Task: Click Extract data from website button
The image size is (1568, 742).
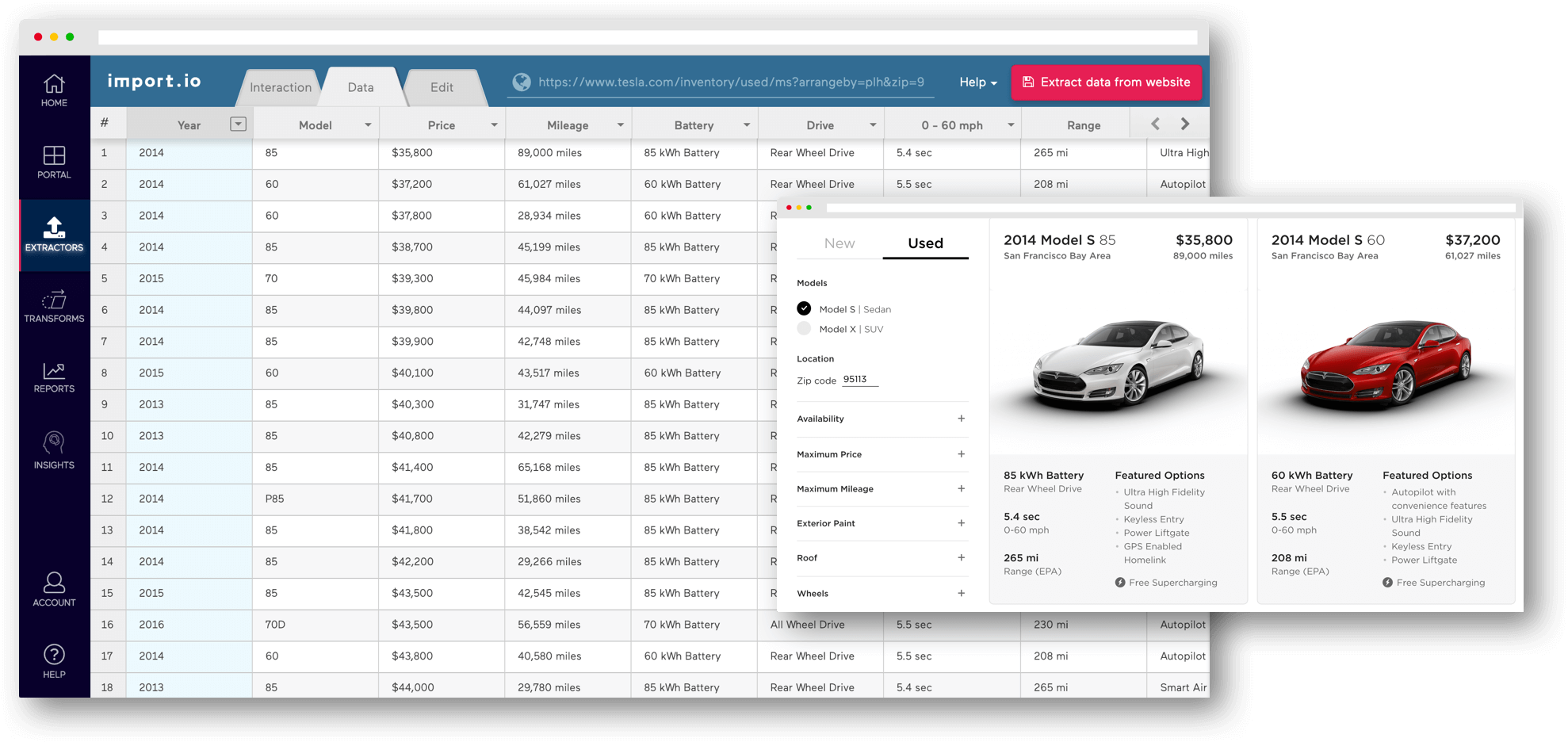Action: tap(1106, 82)
